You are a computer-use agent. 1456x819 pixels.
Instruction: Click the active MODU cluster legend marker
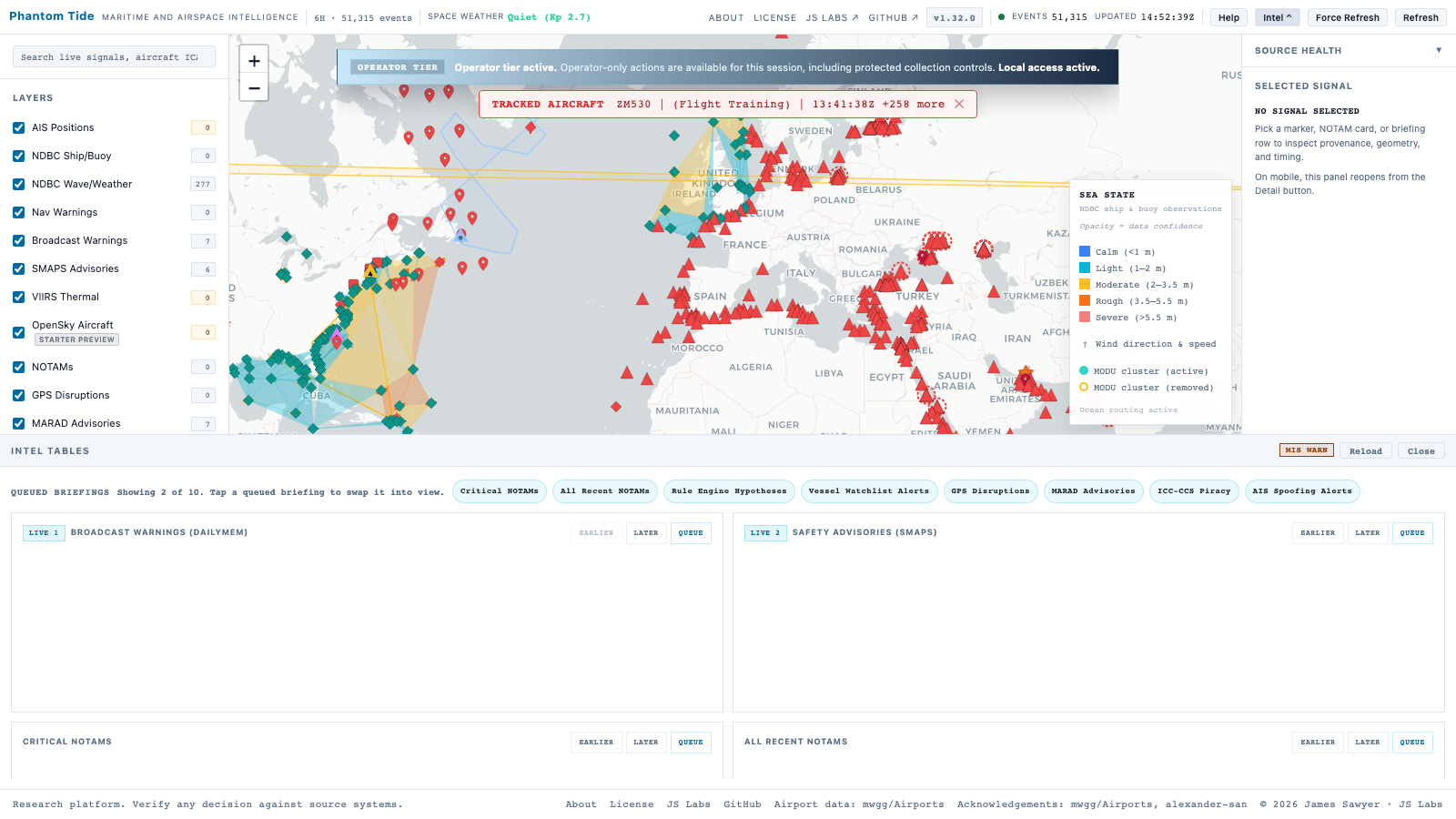coord(1084,370)
